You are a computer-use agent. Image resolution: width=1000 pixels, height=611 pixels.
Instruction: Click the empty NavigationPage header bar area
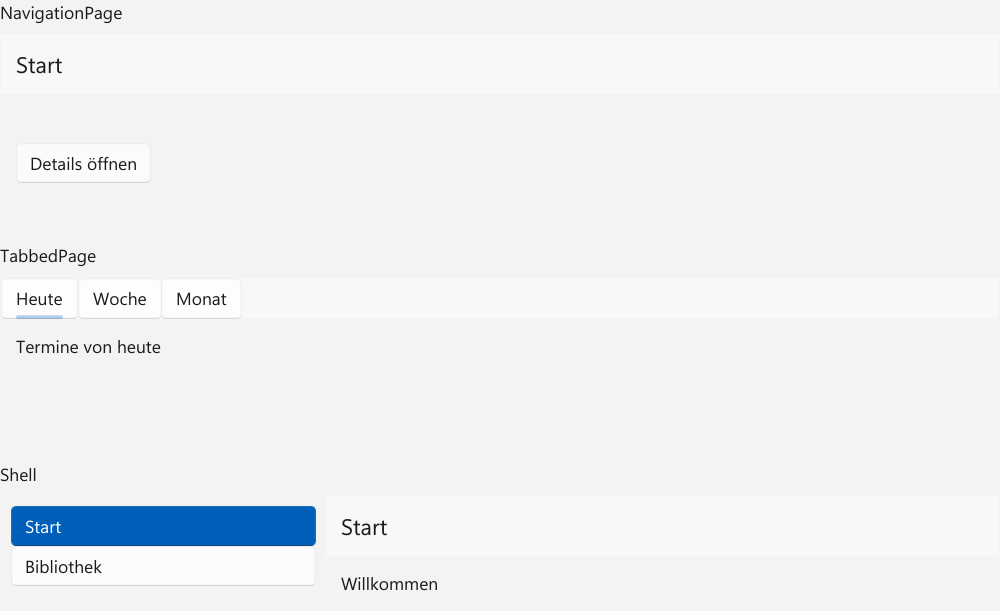pyautogui.click(x=529, y=64)
